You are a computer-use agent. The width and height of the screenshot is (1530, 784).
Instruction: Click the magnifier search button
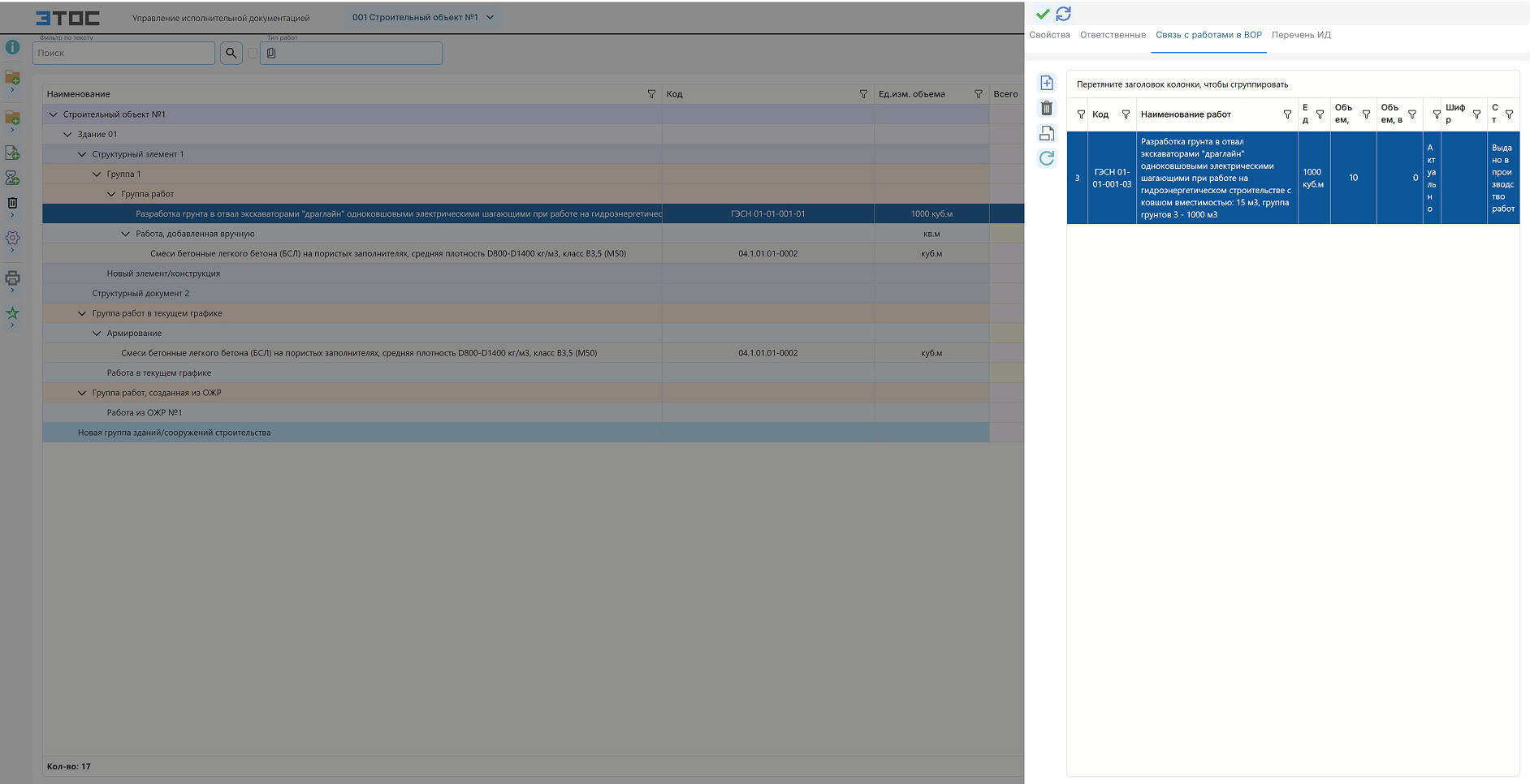coord(231,53)
